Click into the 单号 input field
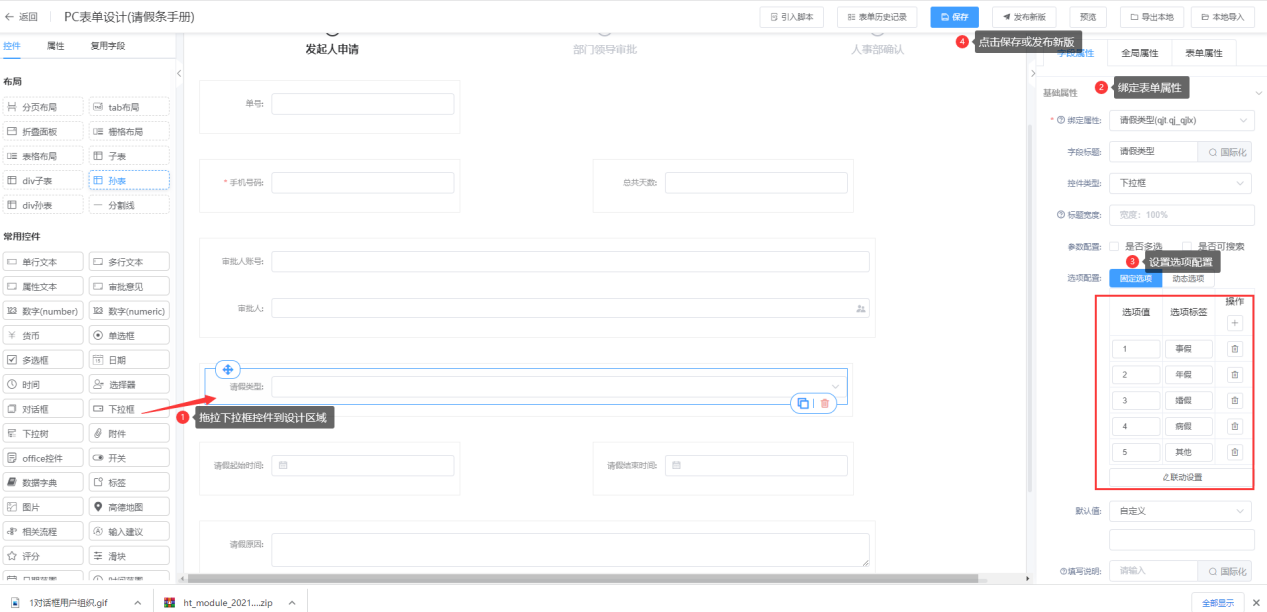1267x612 pixels. (x=363, y=104)
